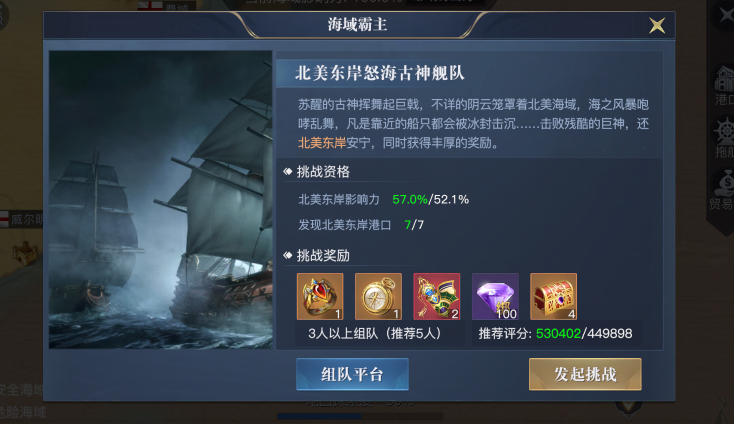Start battle with 发起挑战 button
Image resolution: width=734 pixels, height=424 pixels.
pyautogui.click(x=585, y=374)
